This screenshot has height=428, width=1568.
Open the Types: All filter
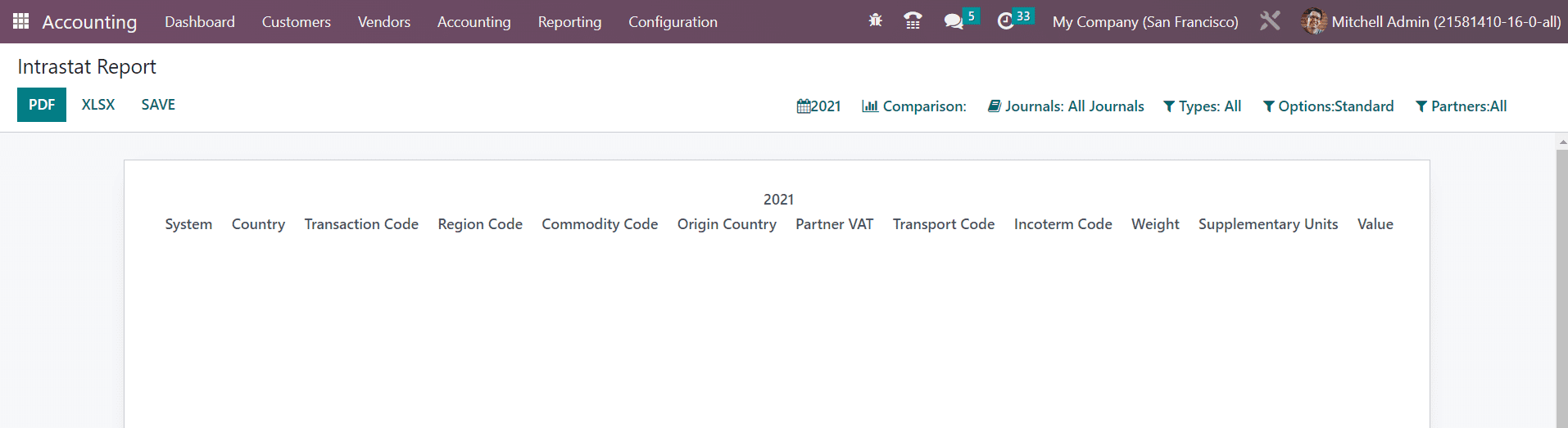pos(1202,106)
